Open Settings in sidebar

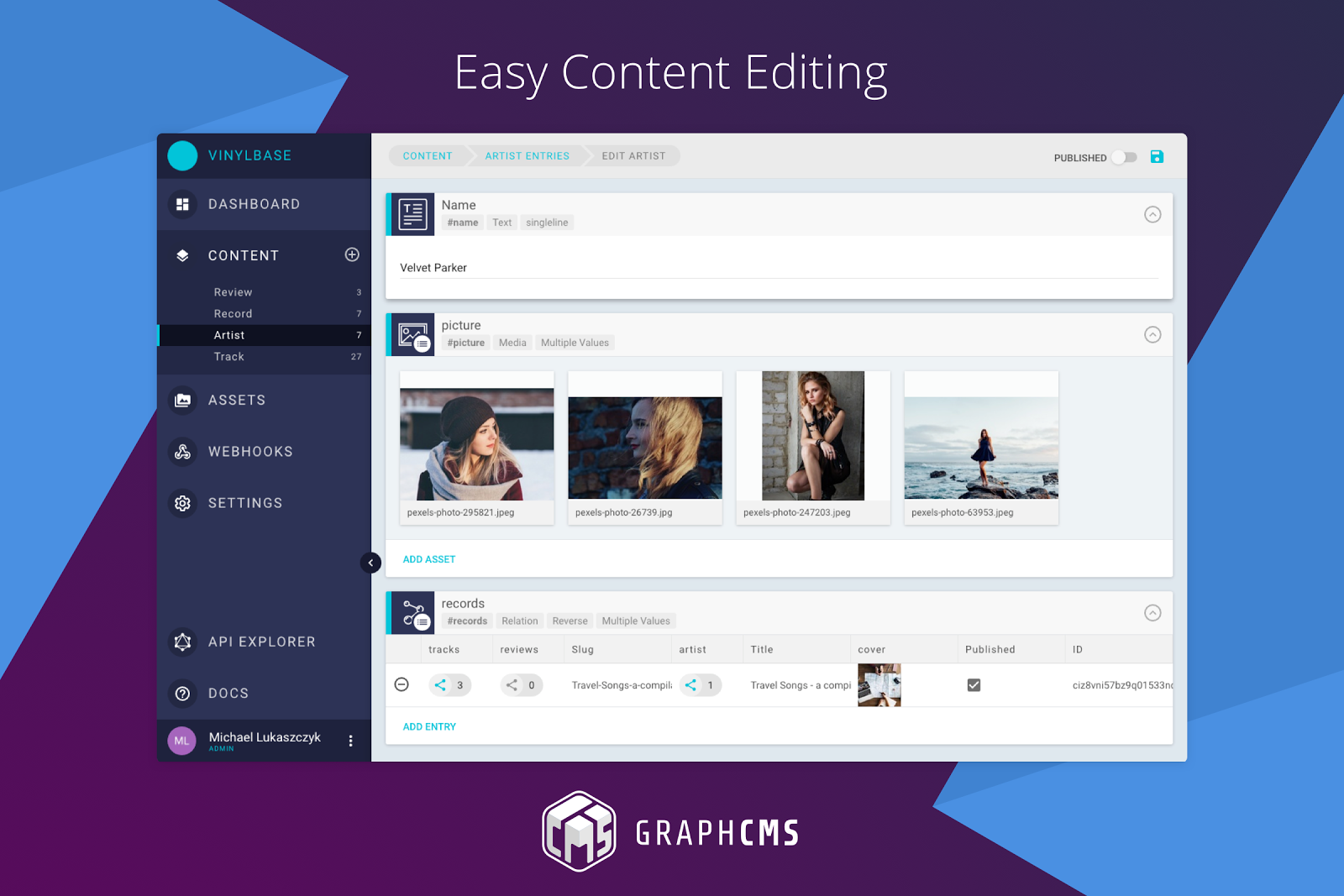point(264,503)
